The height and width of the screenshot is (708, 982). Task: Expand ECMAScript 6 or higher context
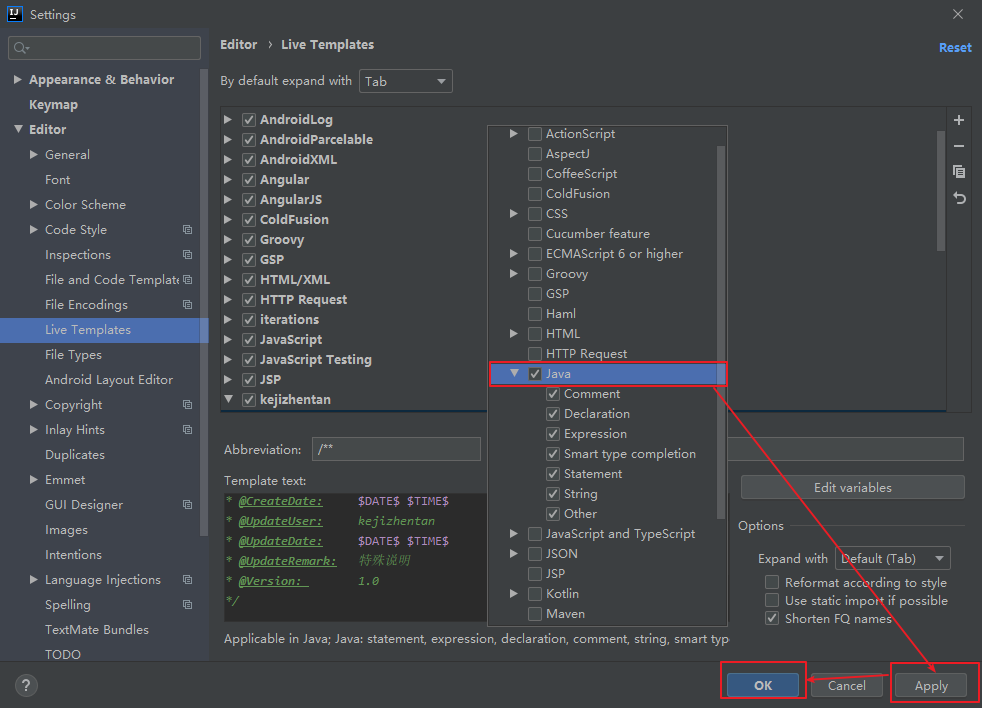514,254
